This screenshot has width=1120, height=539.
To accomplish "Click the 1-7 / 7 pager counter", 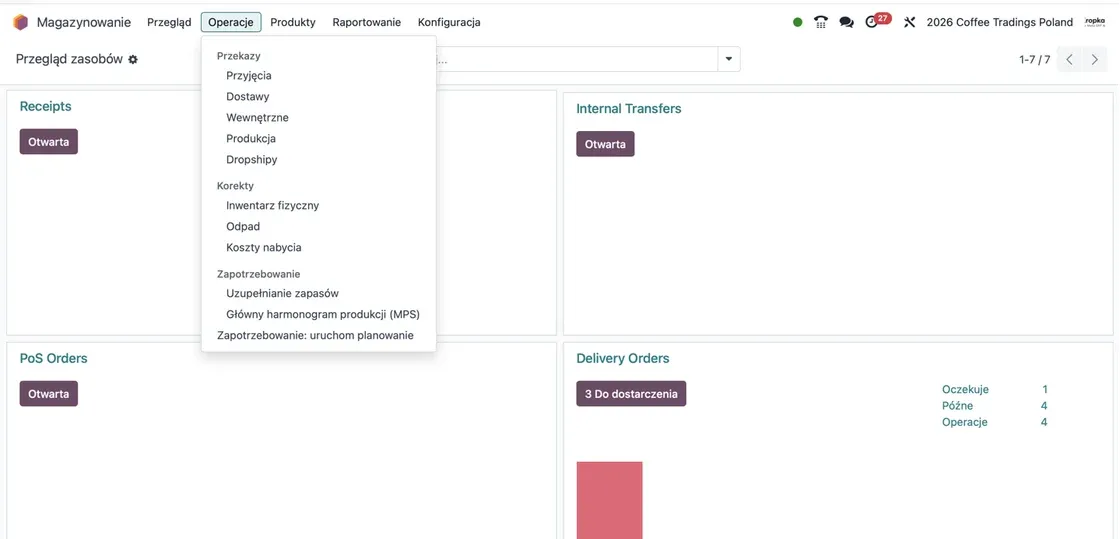I will [x=1034, y=60].
